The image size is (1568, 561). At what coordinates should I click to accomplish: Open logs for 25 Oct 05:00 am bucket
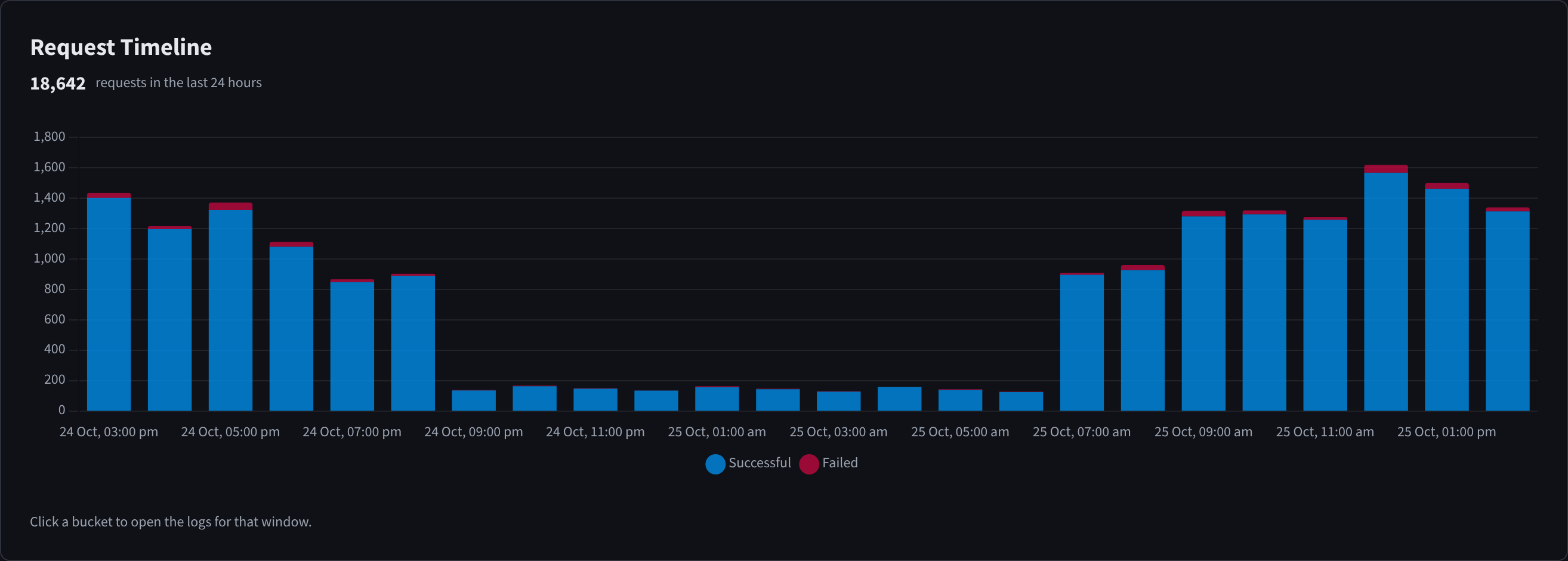point(961,400)
